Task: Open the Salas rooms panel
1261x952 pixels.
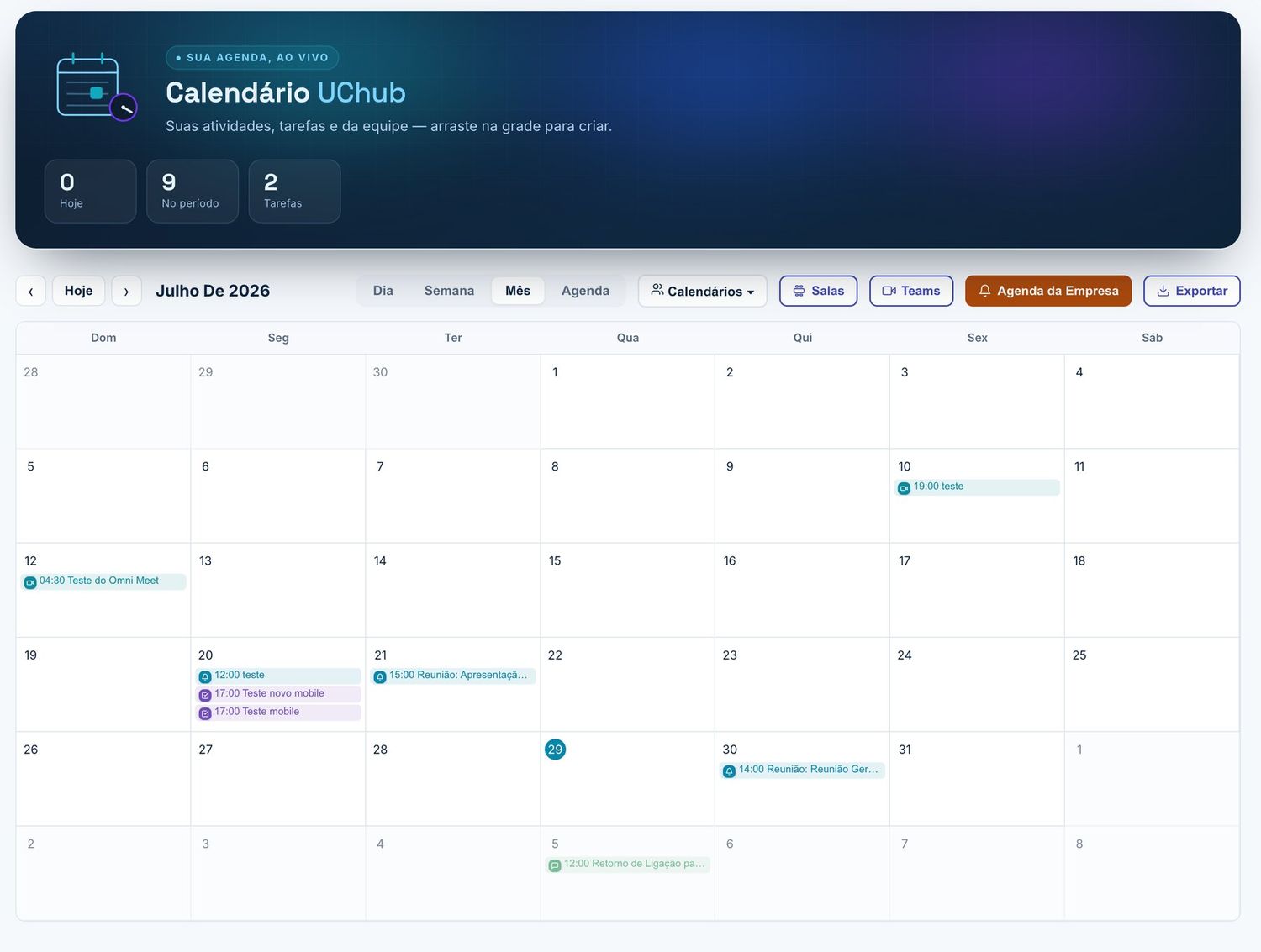Action: (819, 291)
